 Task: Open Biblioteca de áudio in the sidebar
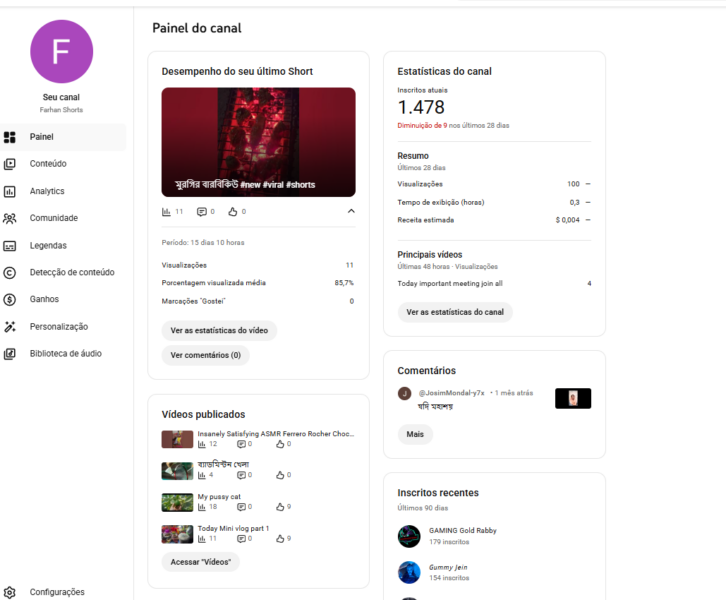tap(63, 354)
